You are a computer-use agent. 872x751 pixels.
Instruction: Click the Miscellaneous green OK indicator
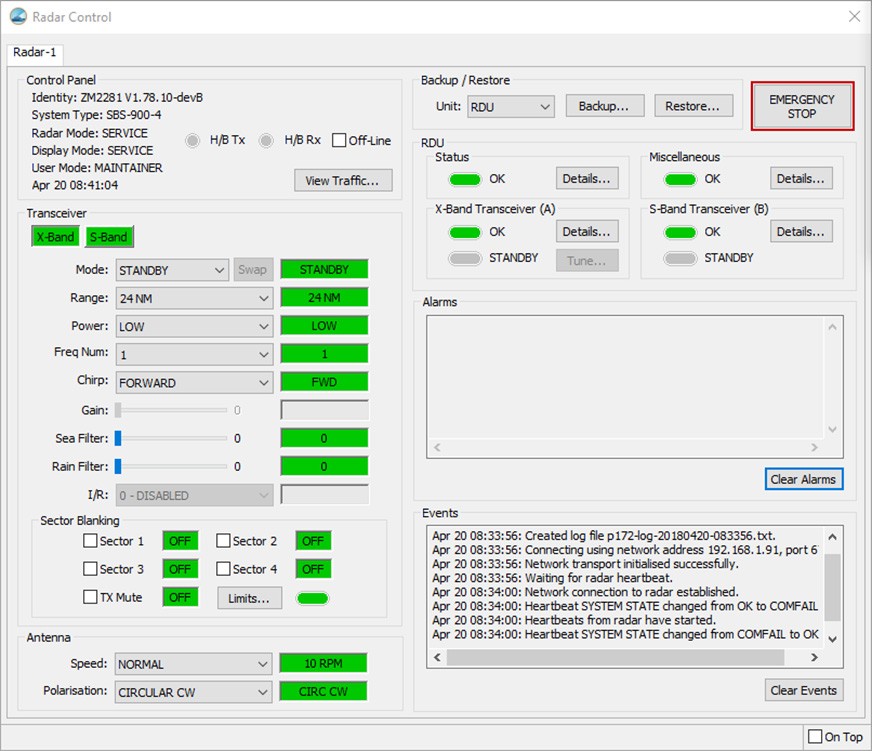click(680, 179)
